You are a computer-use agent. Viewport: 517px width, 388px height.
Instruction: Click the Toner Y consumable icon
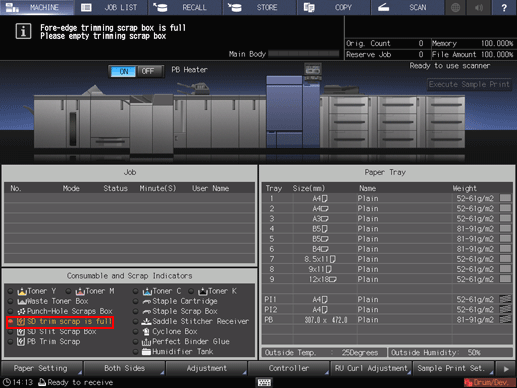(22, 291)
